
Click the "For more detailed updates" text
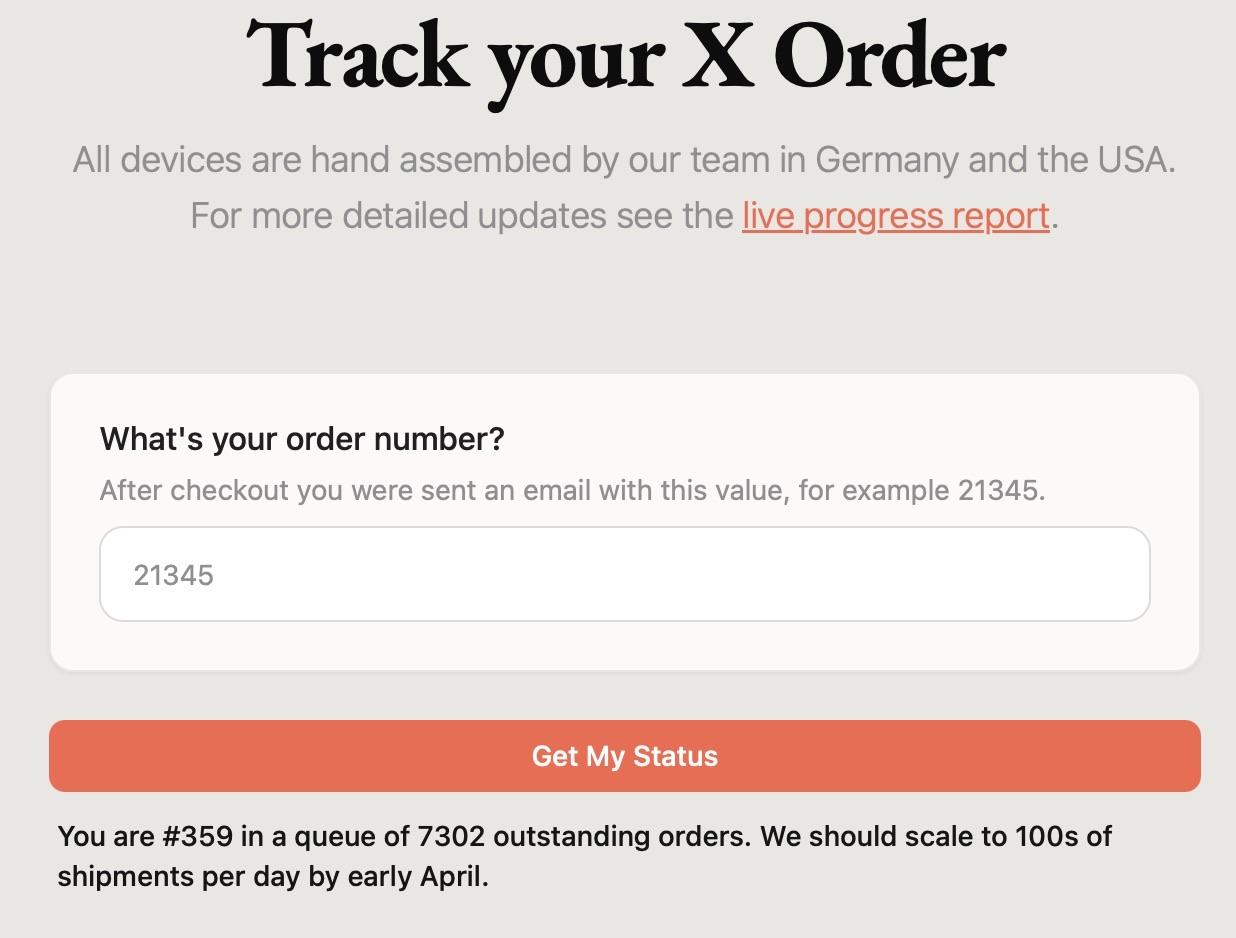coord(461,216)
